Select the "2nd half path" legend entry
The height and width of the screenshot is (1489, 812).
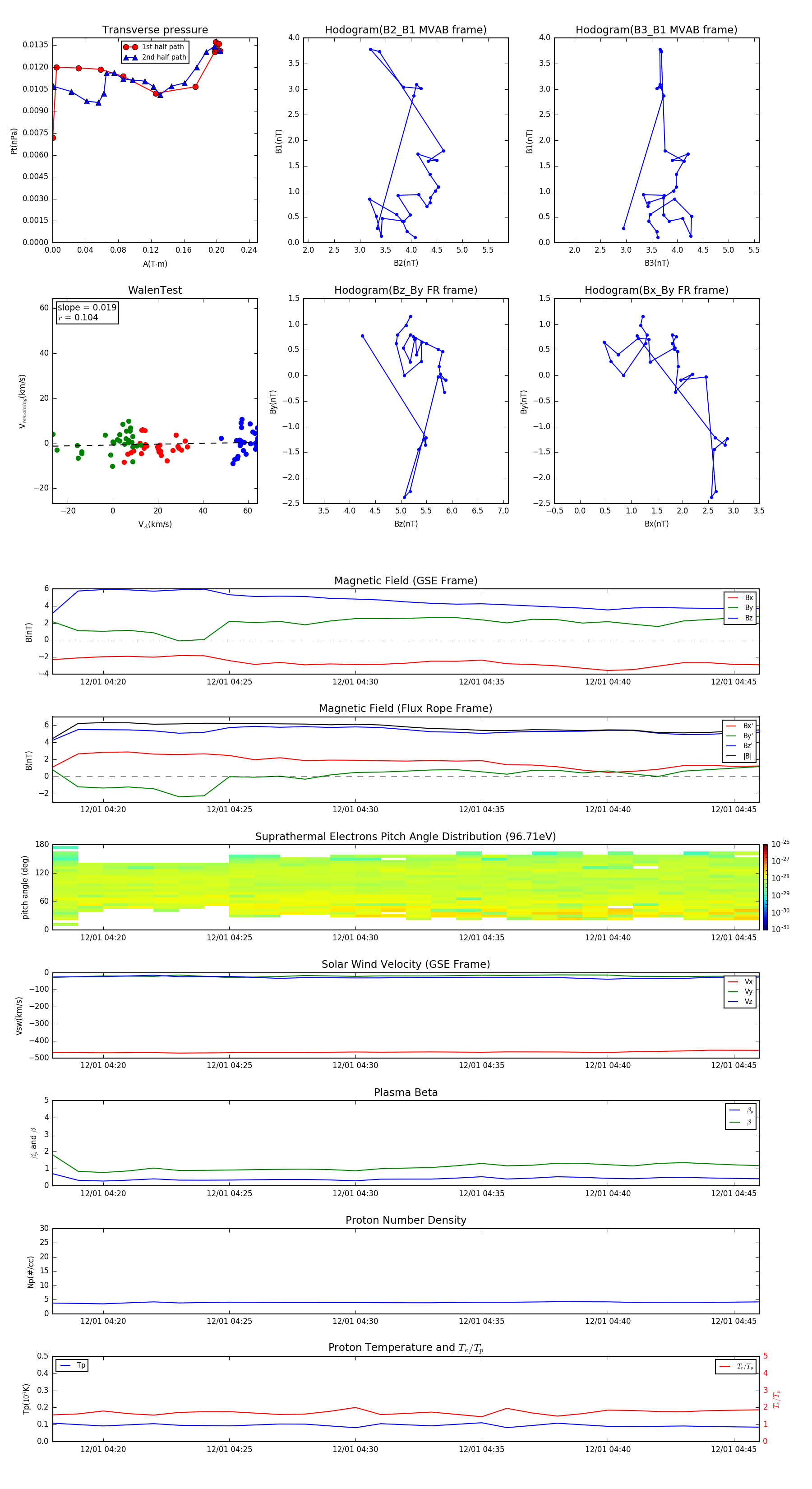point(155,57)
